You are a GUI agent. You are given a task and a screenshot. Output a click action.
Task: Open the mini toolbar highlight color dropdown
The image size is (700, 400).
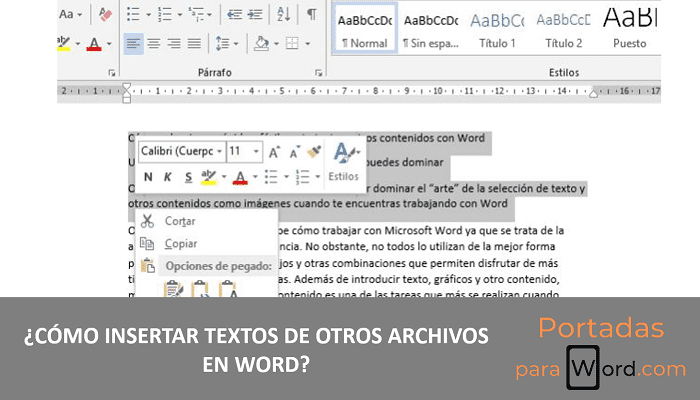click(224, 177)
